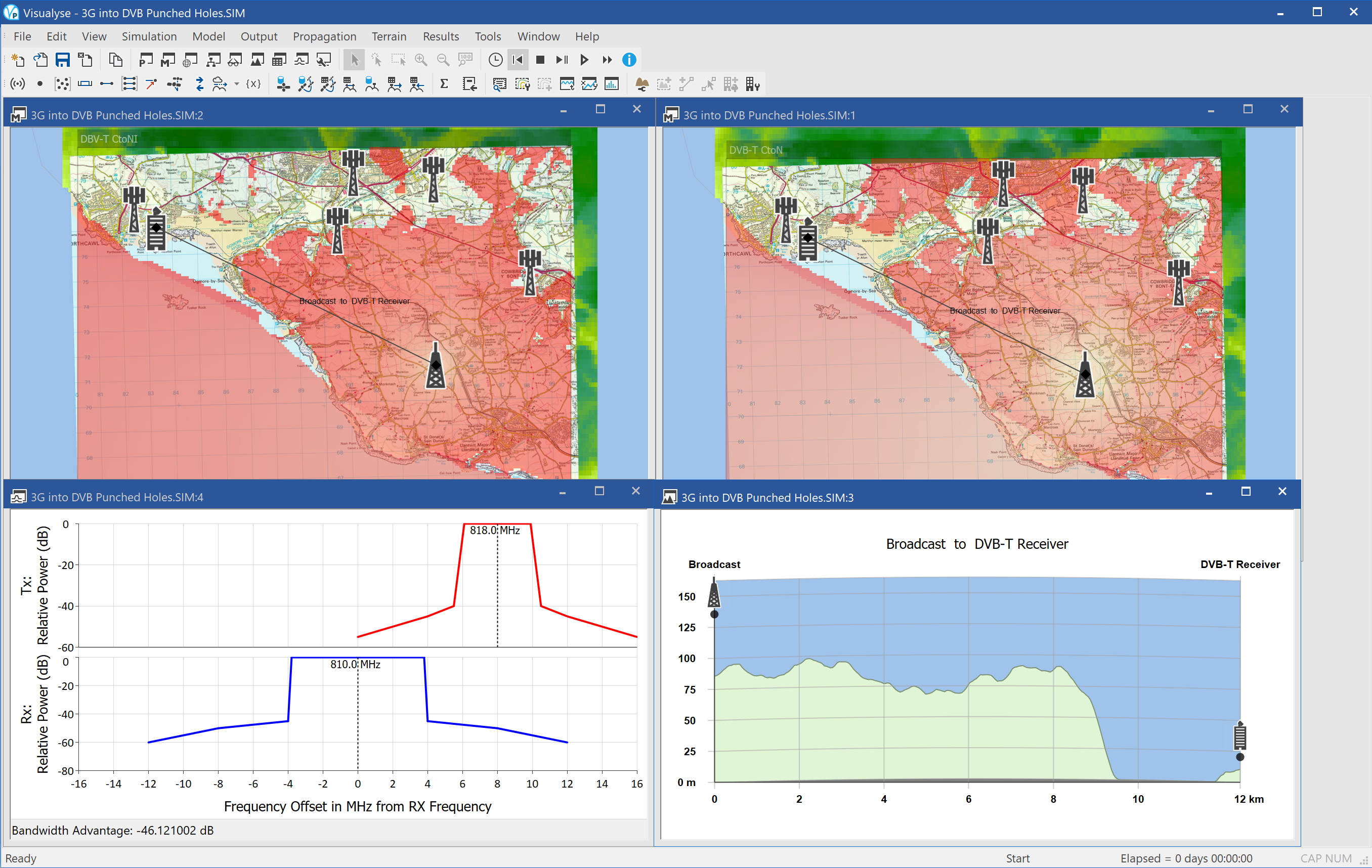Click the building settings wrench icon
This screenshot has width=1372, height=868.
753,84
